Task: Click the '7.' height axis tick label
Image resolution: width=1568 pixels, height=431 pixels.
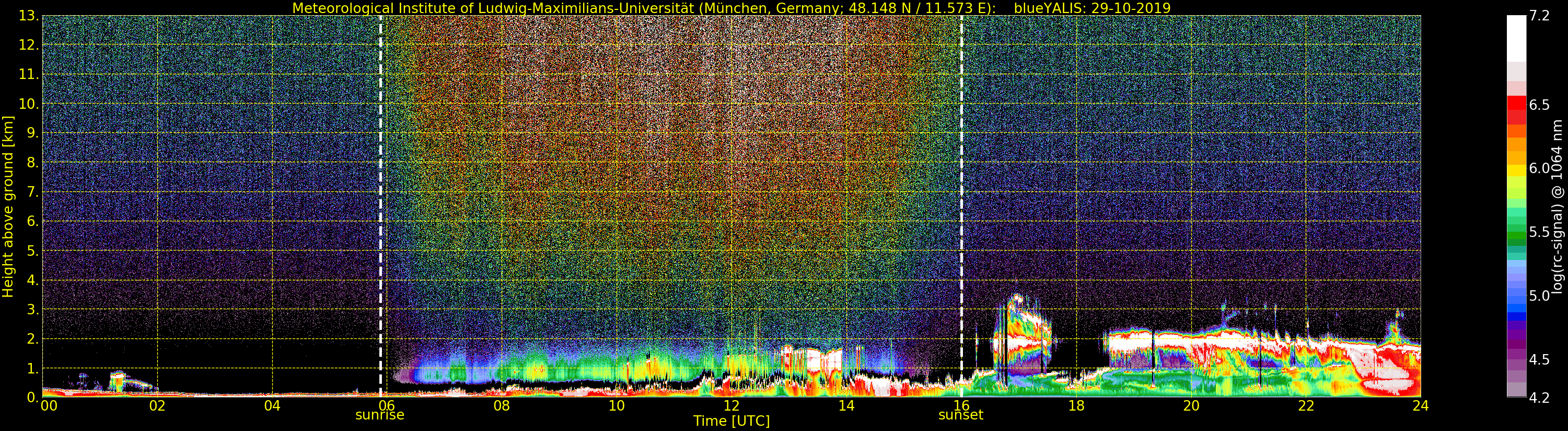Action: click(x=32, y=192)
